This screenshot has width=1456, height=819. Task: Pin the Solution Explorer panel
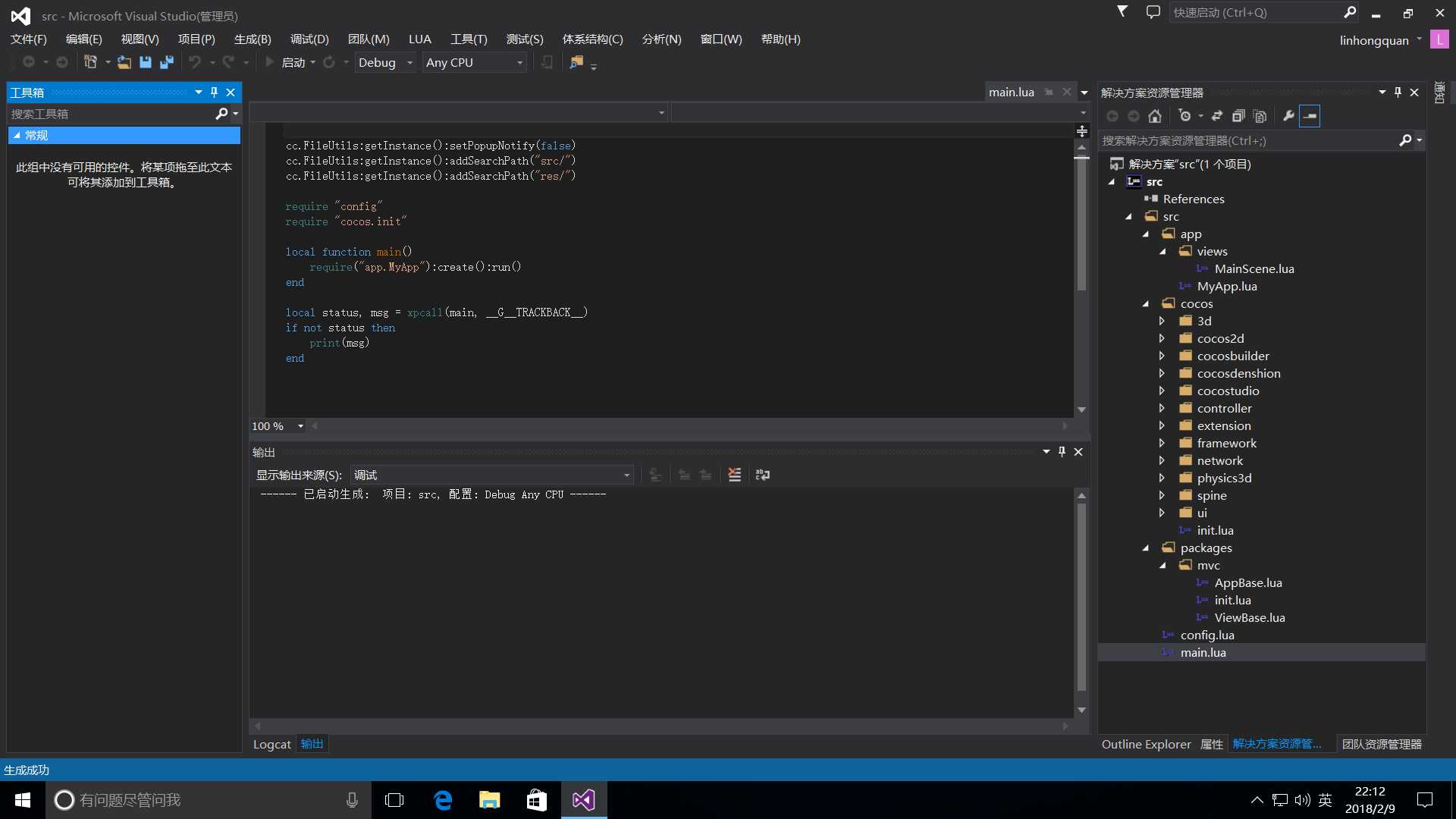coord(1398,92)
